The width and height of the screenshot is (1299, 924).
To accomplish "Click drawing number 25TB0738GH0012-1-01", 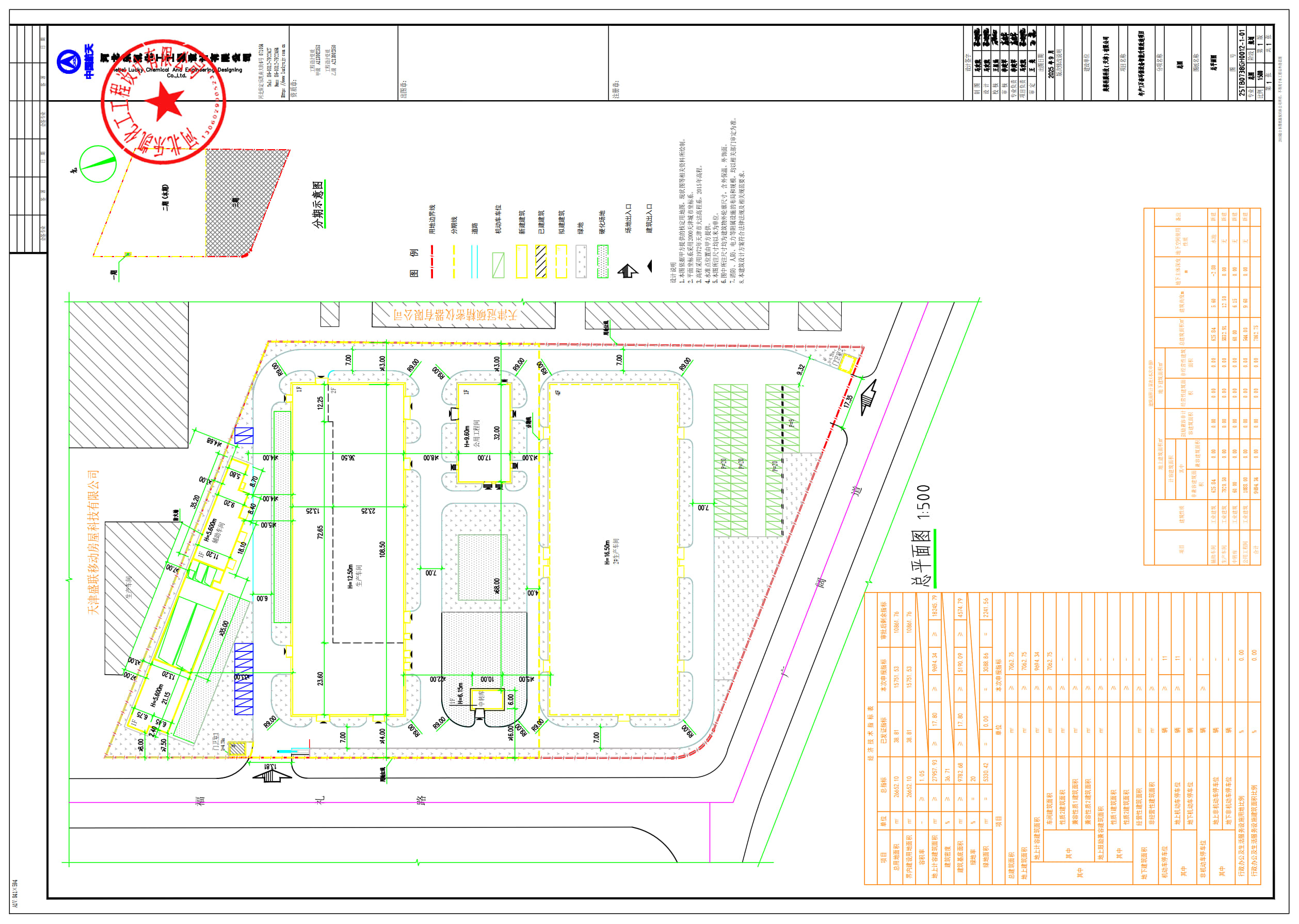I will [1242, 62].
